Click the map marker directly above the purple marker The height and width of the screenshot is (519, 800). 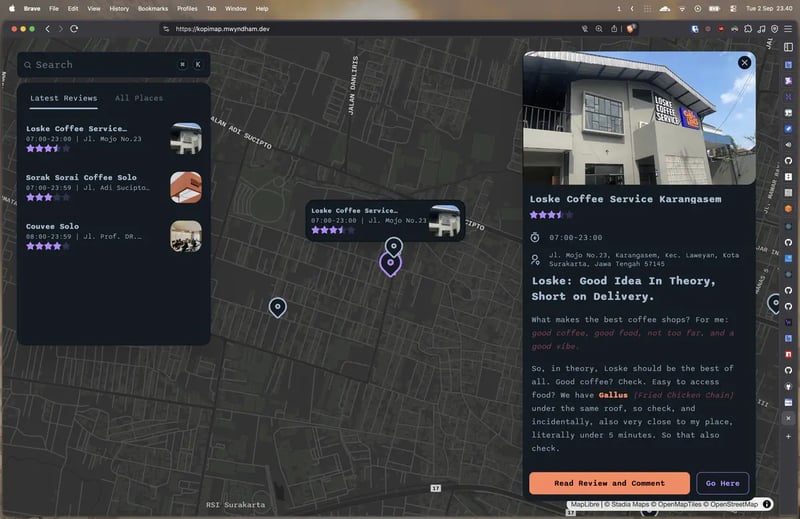(393, 247)
